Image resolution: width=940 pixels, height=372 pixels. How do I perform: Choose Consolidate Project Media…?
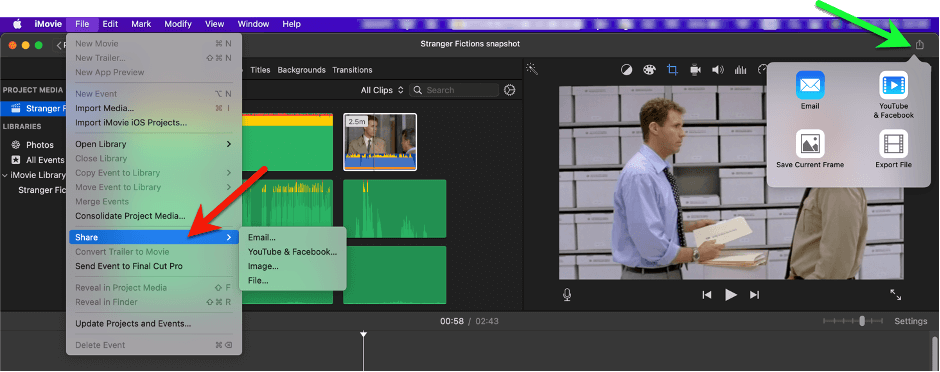(x=153, y=216)
